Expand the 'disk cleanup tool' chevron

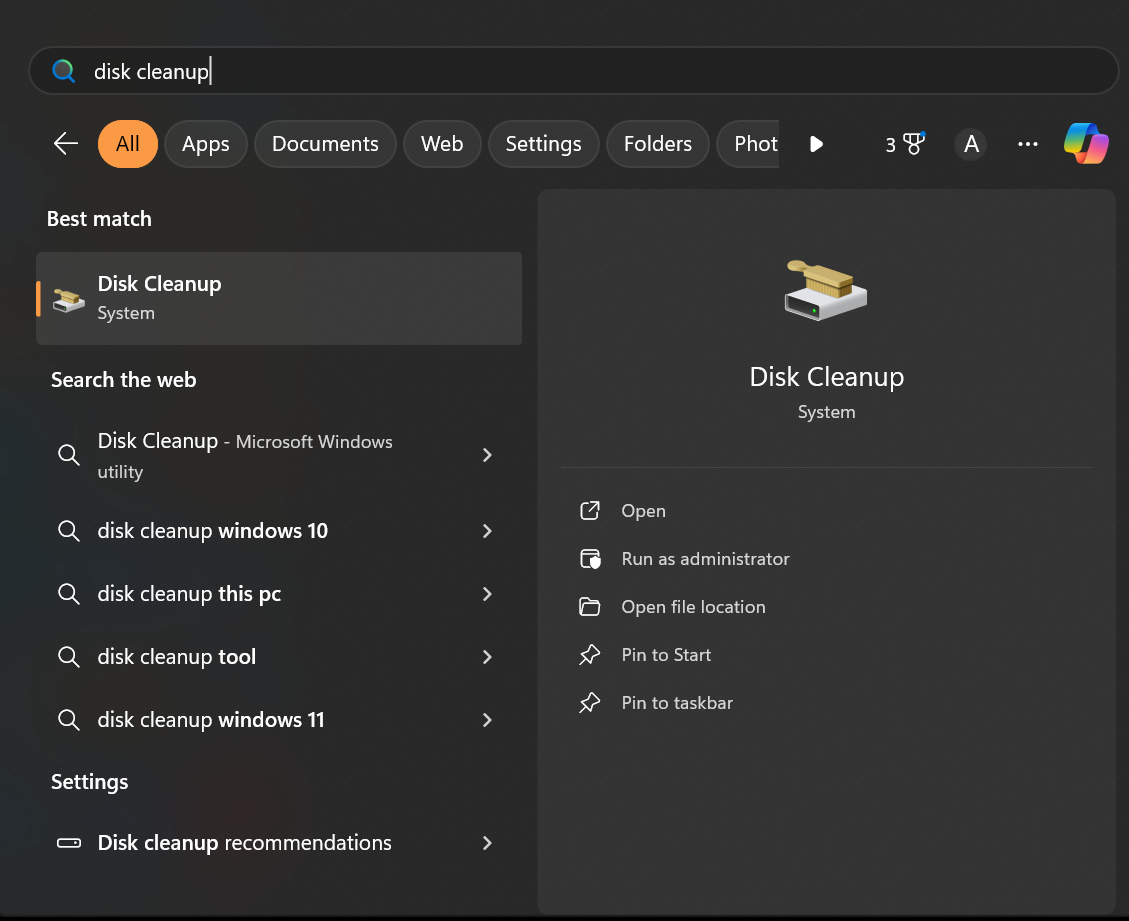click(487, 657)
